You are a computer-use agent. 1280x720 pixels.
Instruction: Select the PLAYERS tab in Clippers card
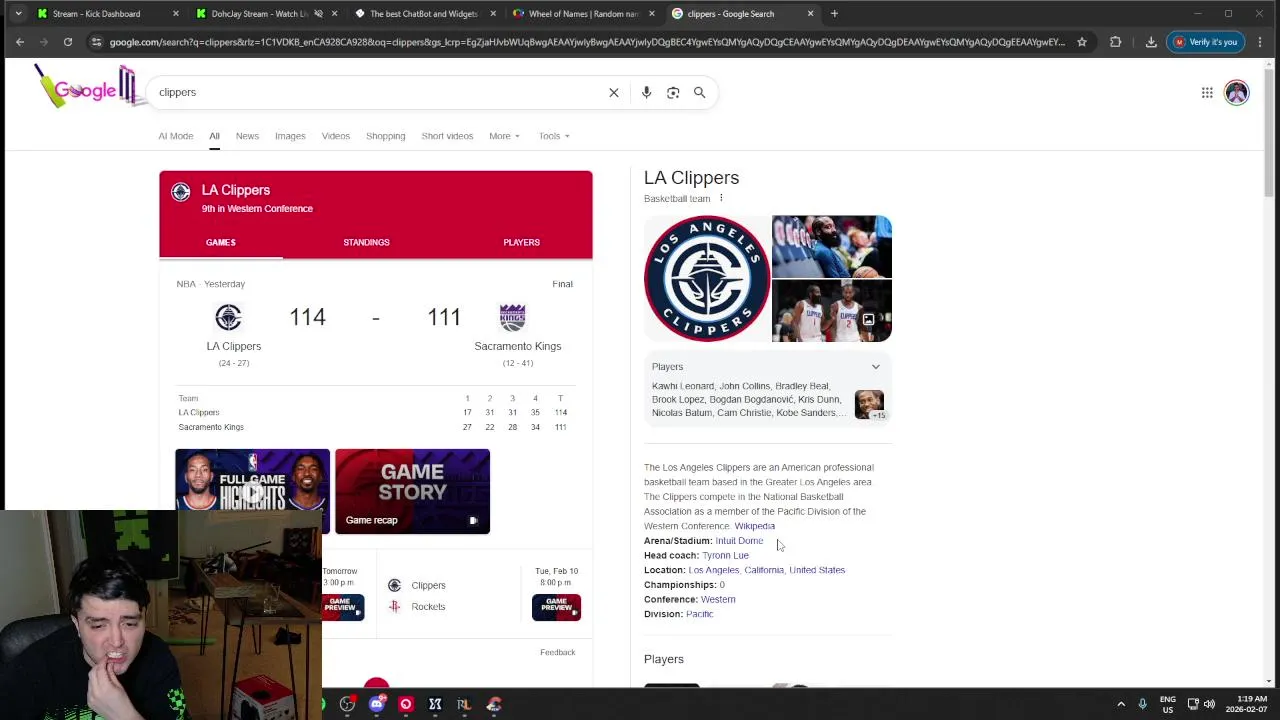point(521,242)
